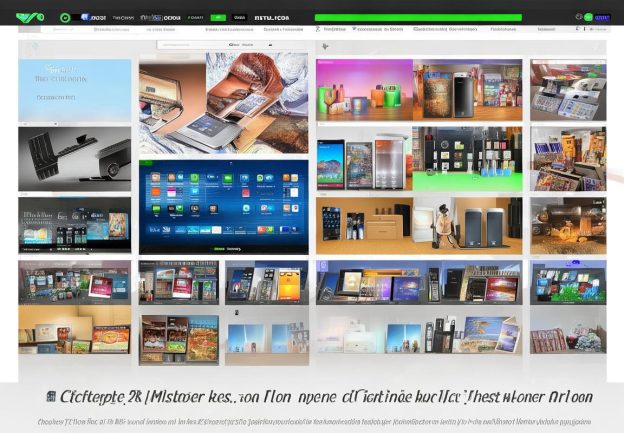
Task: Click the round green icon at top right
Action: click(x=589, y=17)
